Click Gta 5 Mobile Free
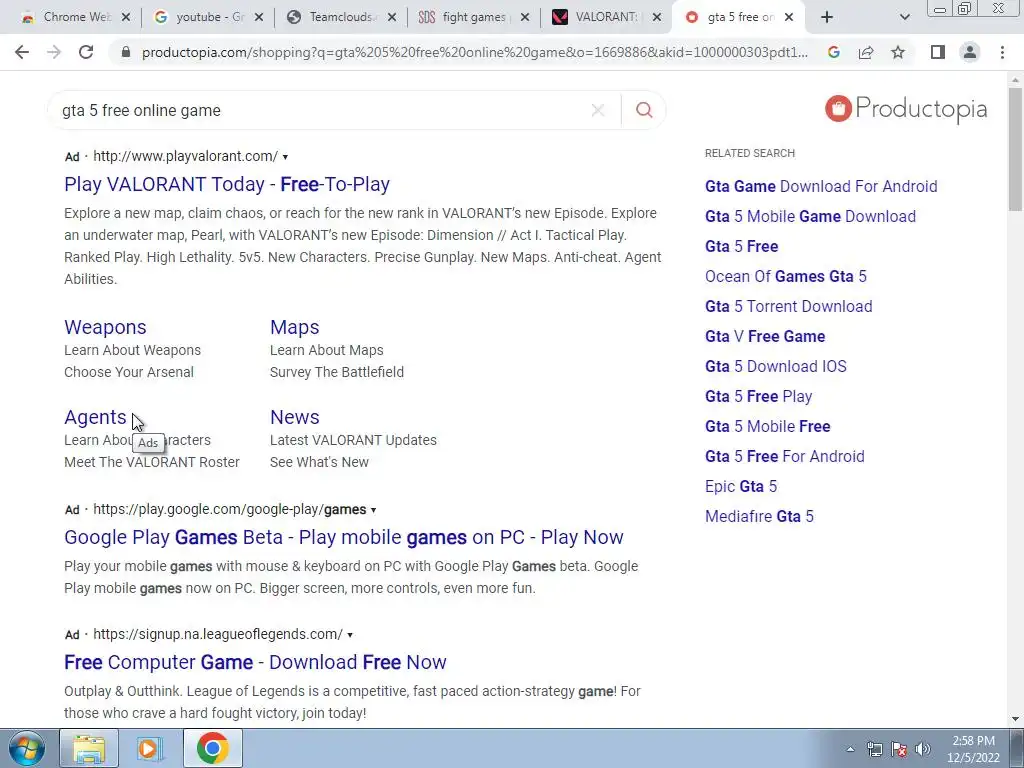Image resolution: width=1024 pixels, height=768 pixels. coord(767,426)
